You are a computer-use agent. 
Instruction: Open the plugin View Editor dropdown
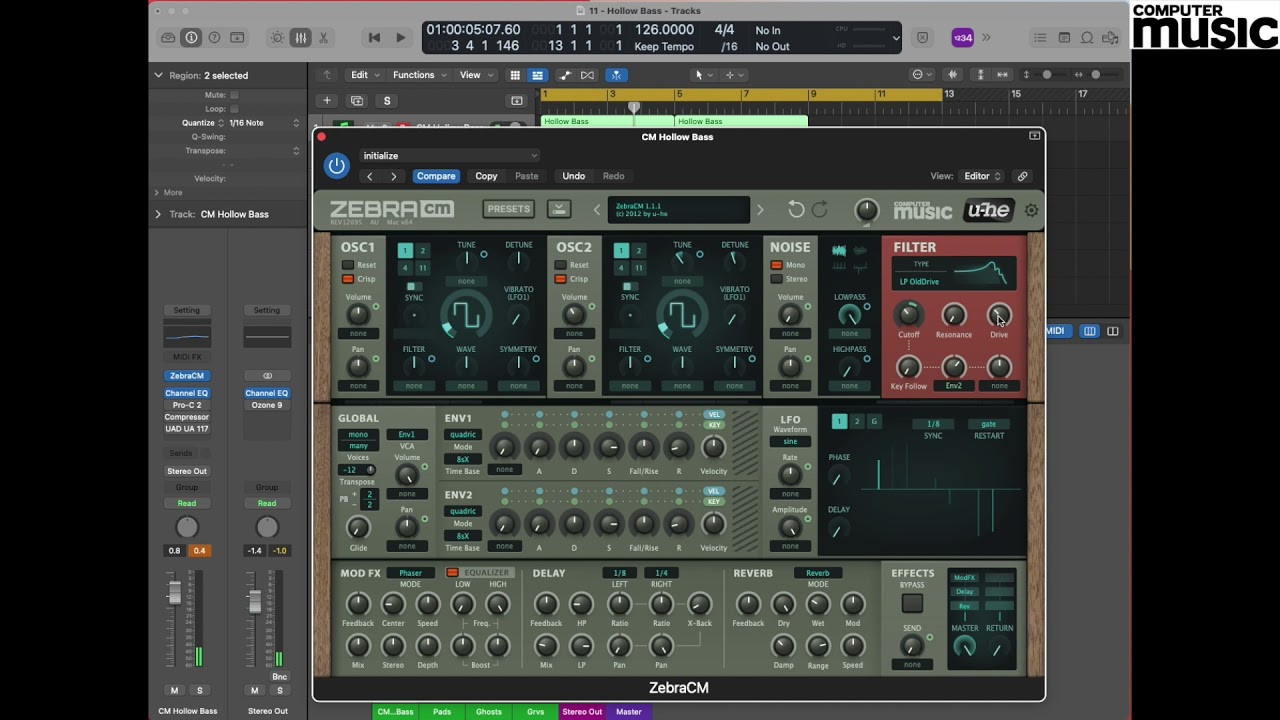tap(982, 176)
